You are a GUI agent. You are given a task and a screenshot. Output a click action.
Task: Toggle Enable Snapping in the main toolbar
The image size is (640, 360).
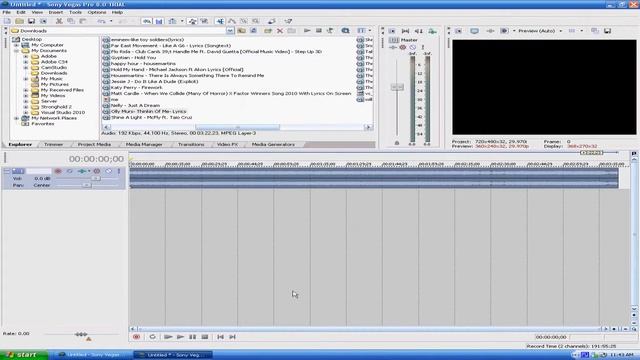tap(147, 21)
